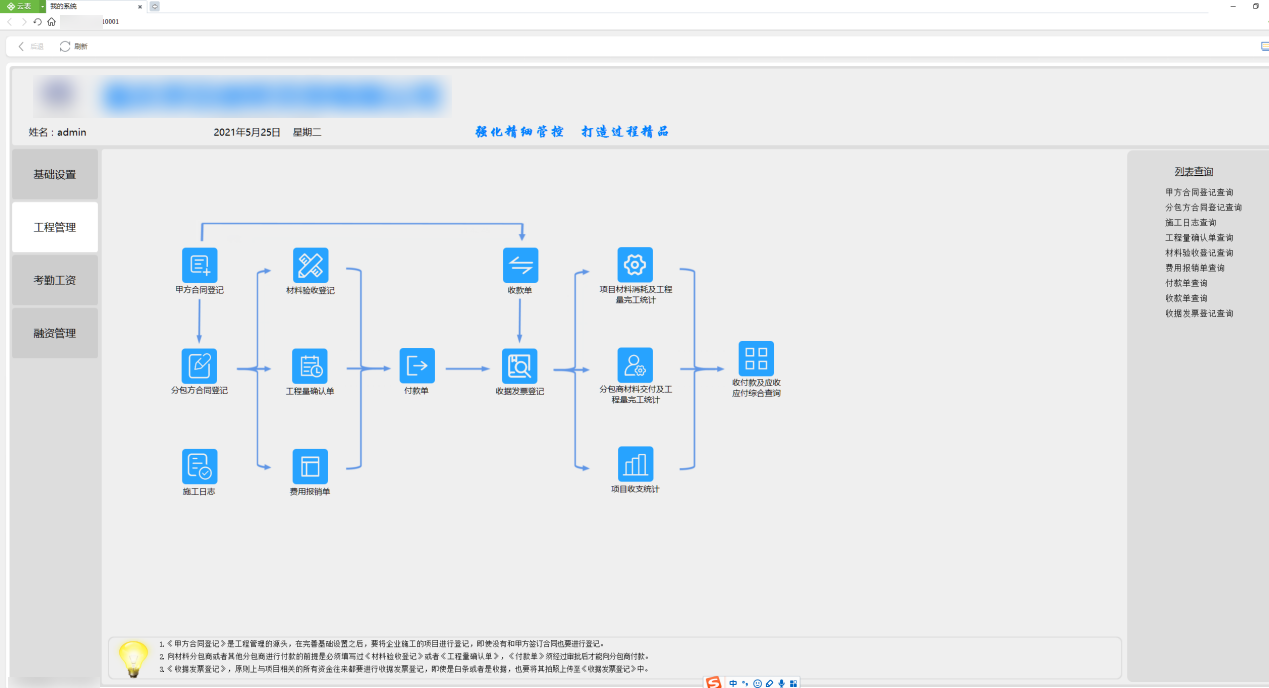Click the browser home icon
This screenshot has width=1269, height=688.
(51, 21)
